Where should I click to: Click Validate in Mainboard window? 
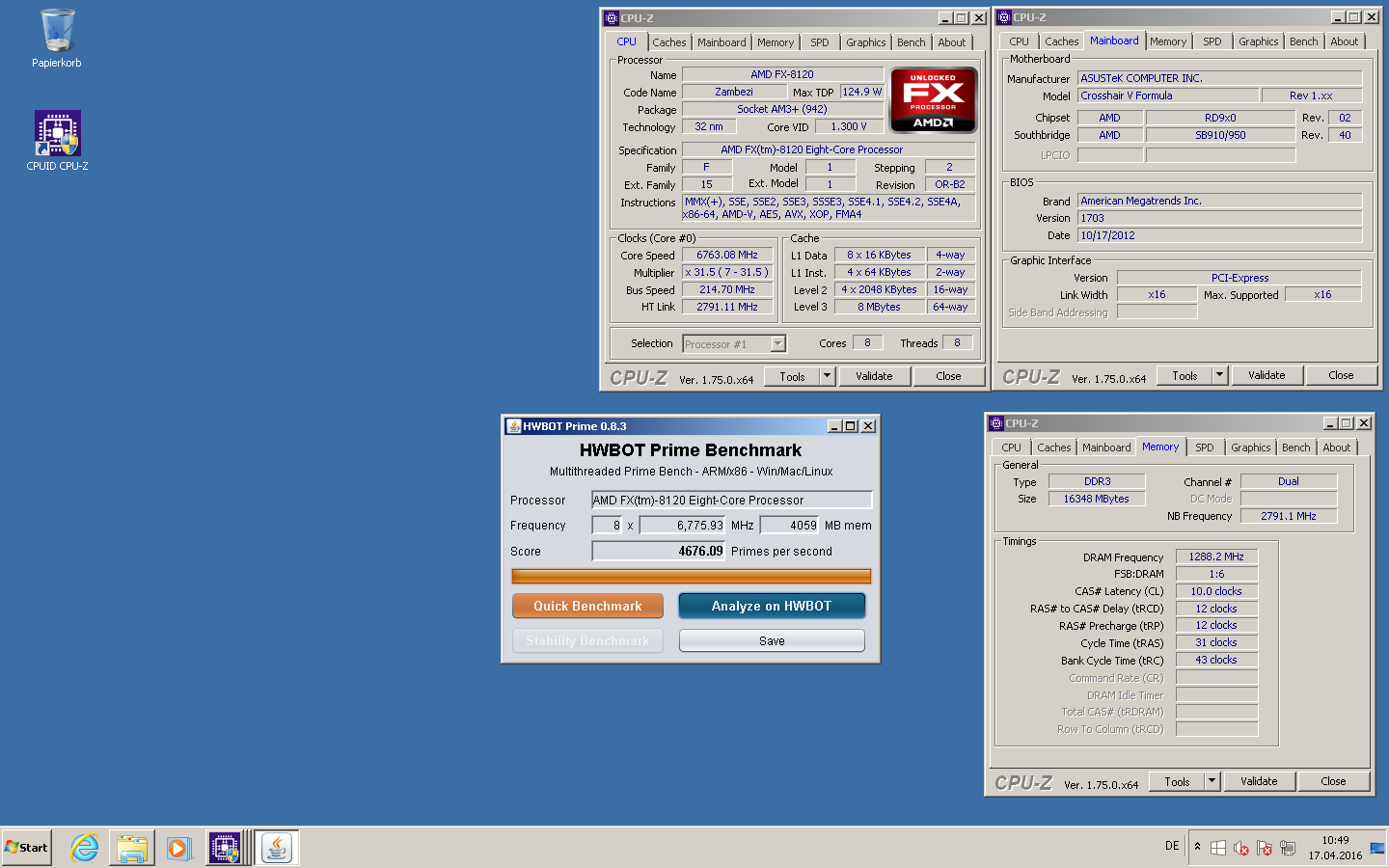[x=1266, y=375]
